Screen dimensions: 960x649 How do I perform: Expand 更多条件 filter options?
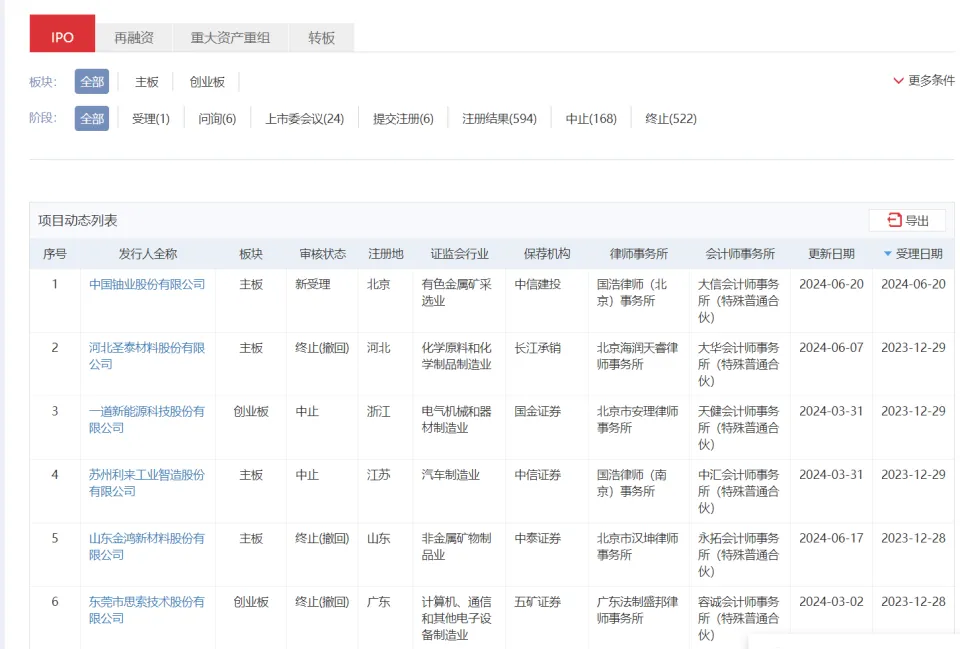923,81
